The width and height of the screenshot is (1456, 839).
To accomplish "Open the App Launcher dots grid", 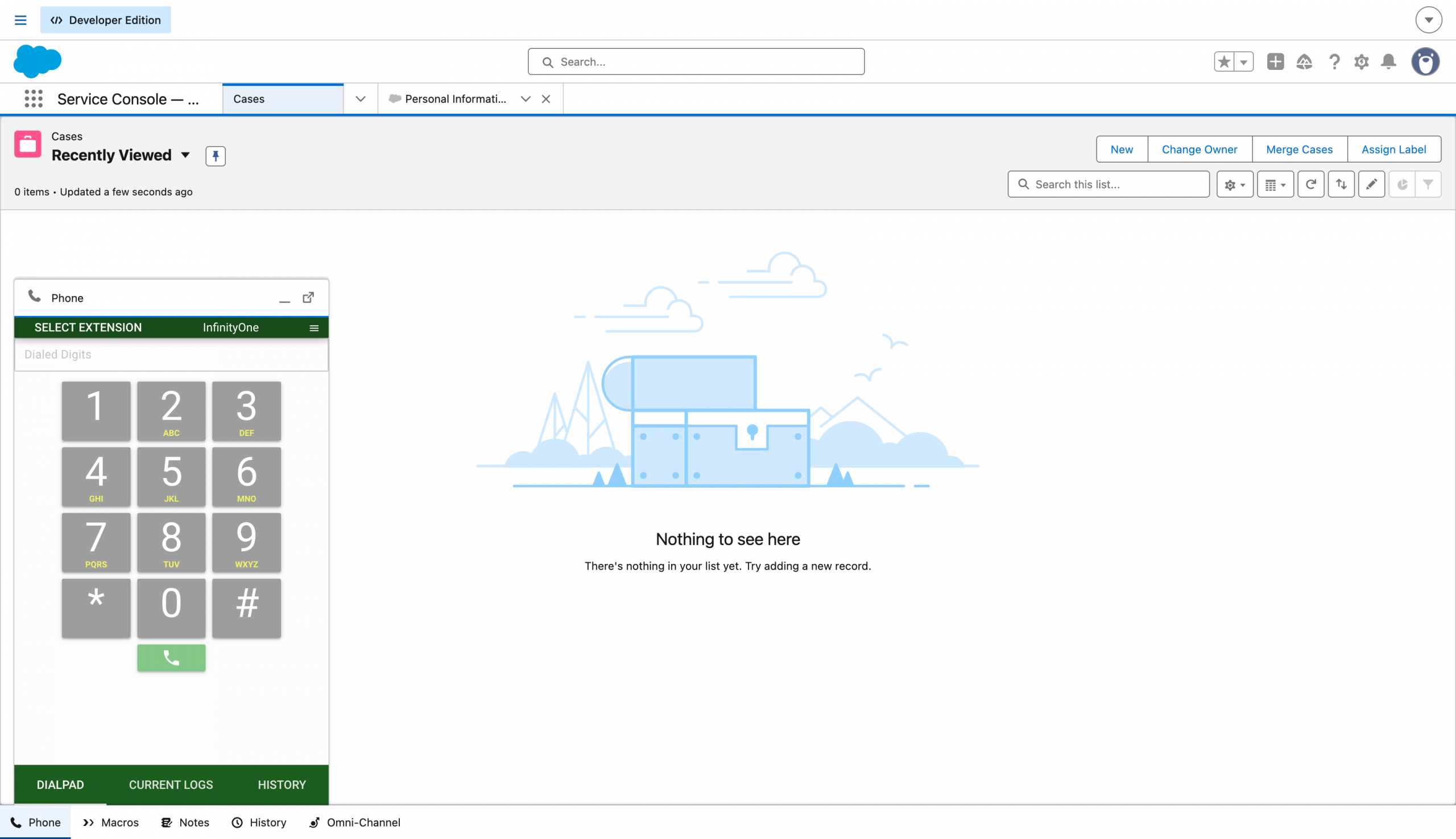I will pyautogui.click(x=34, y=98).
